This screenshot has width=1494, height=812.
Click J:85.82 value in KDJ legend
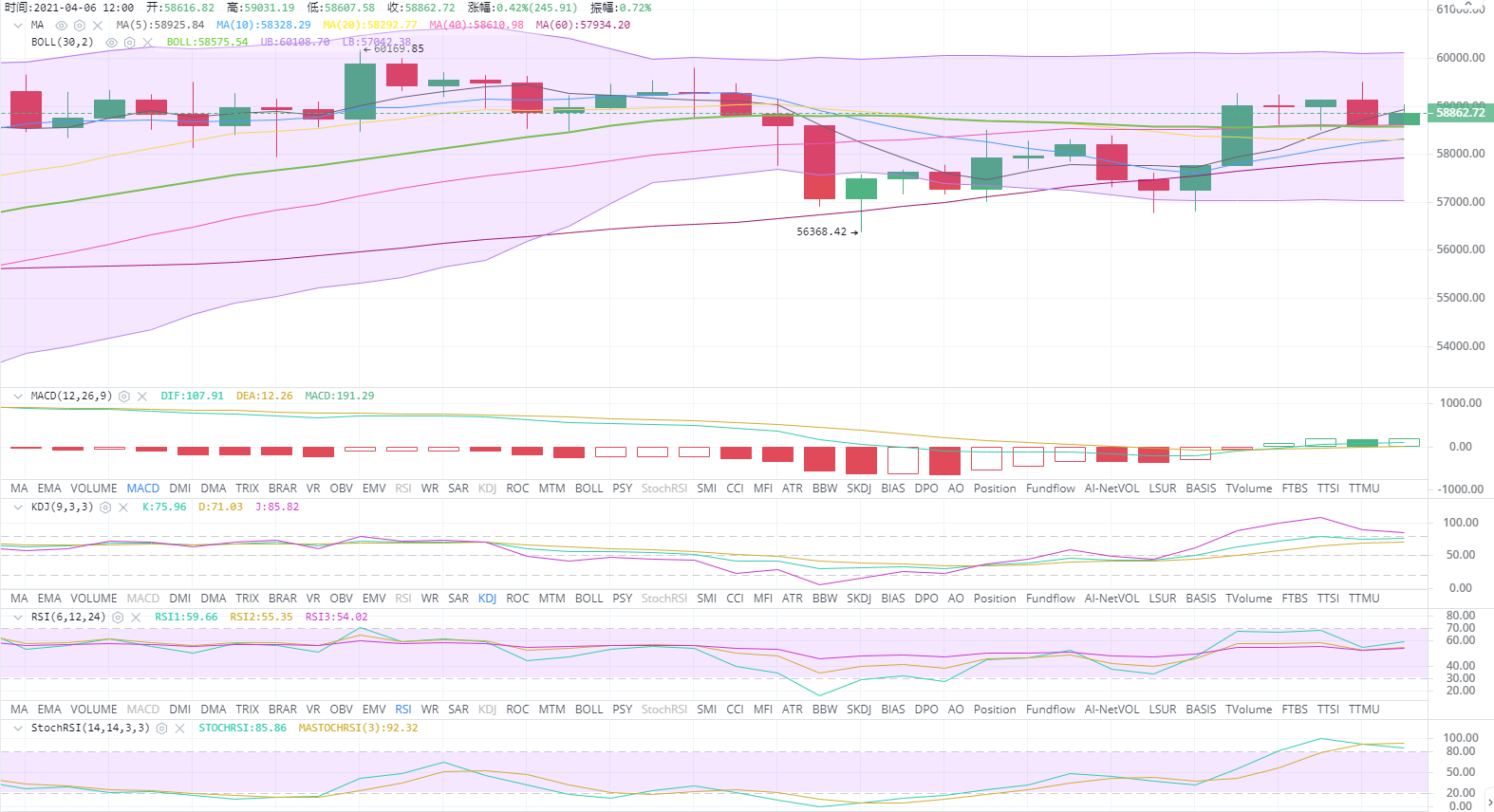[x=277, y=507]
